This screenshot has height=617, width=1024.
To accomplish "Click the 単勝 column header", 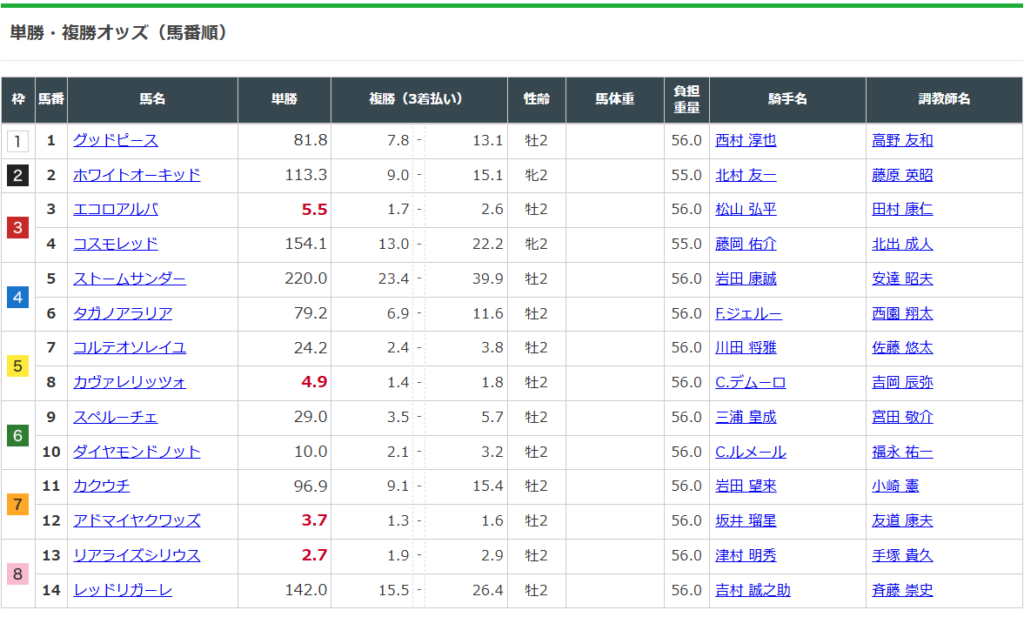I will (284, 100).
